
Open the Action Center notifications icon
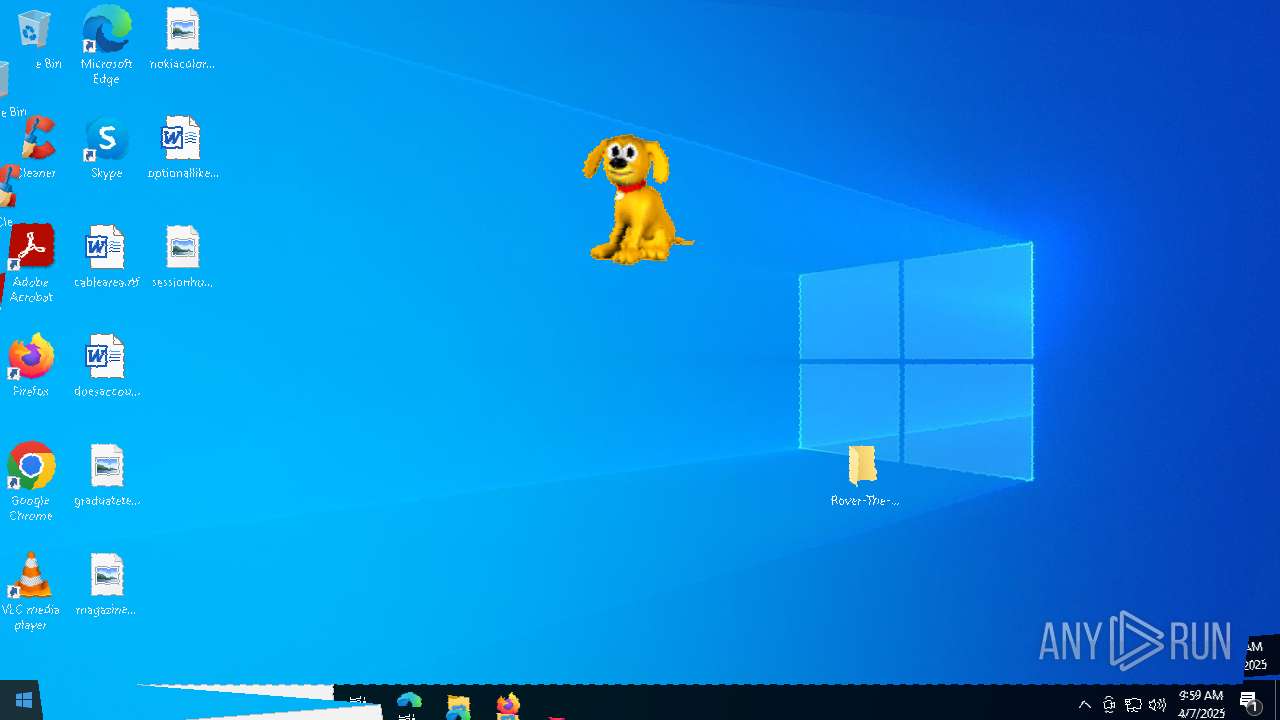pyautogui.click(x=1249, y=703)
